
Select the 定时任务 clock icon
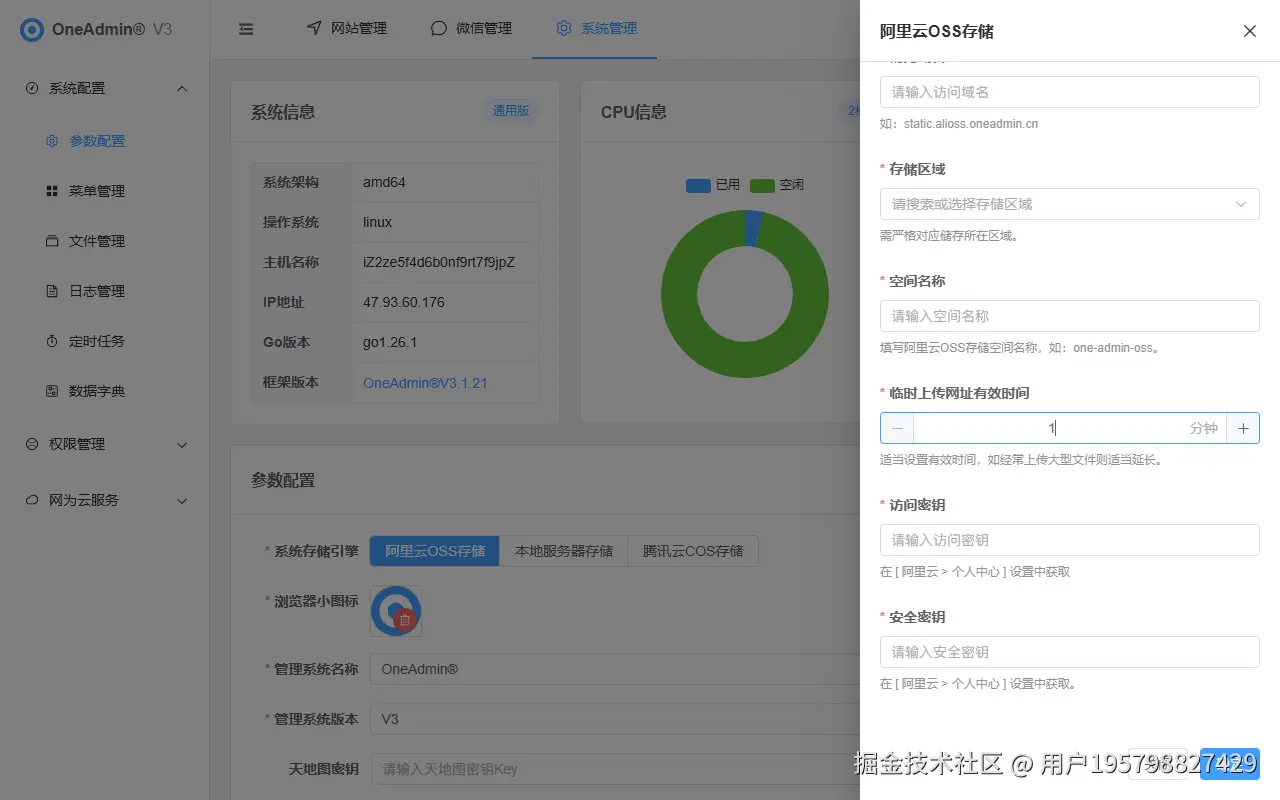tap(52, 340)
